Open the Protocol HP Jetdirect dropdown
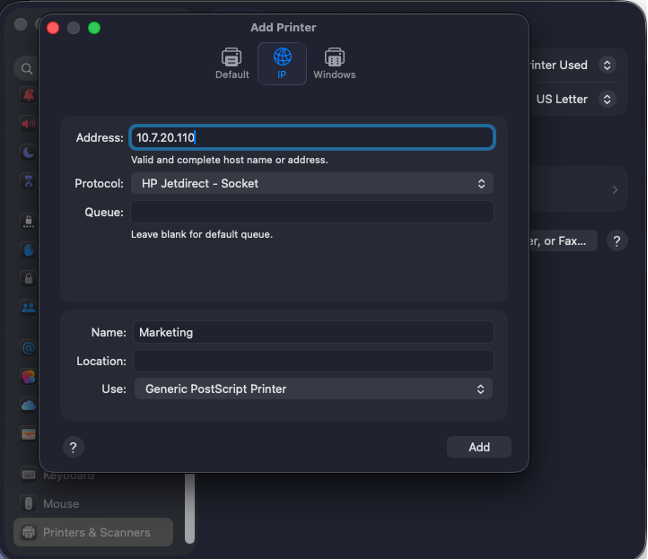 313,183
